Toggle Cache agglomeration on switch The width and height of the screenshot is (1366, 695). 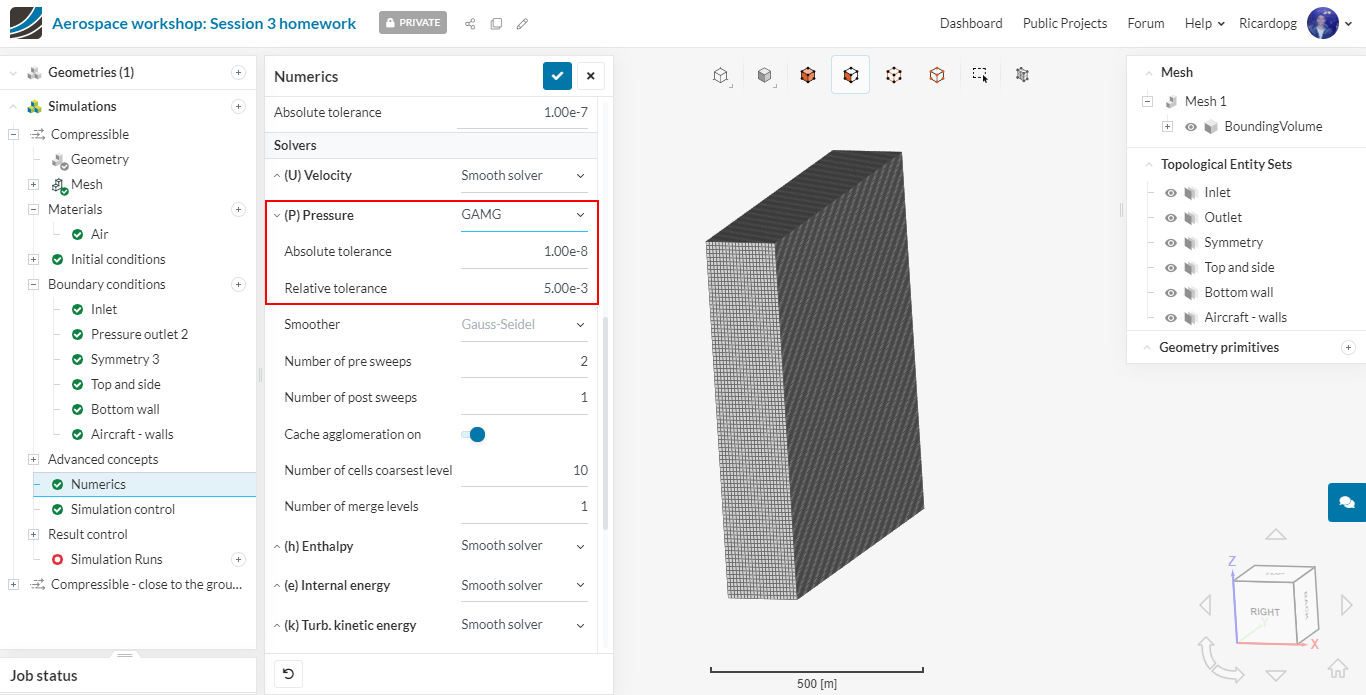pyautogui.click(x=473, y=434)
